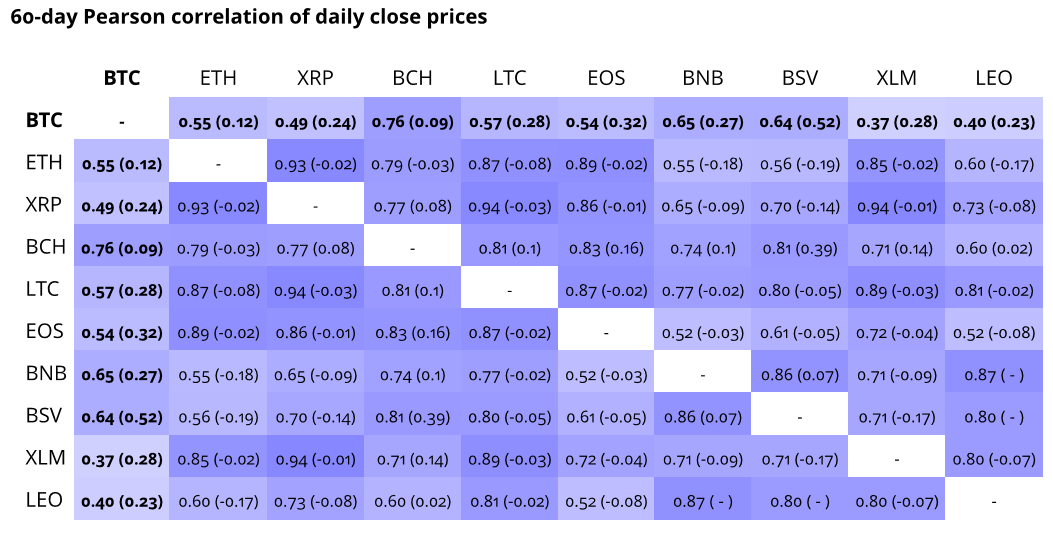Select the ETH column header
This screenshot has width=1053, height=535.
coord(218,78)
